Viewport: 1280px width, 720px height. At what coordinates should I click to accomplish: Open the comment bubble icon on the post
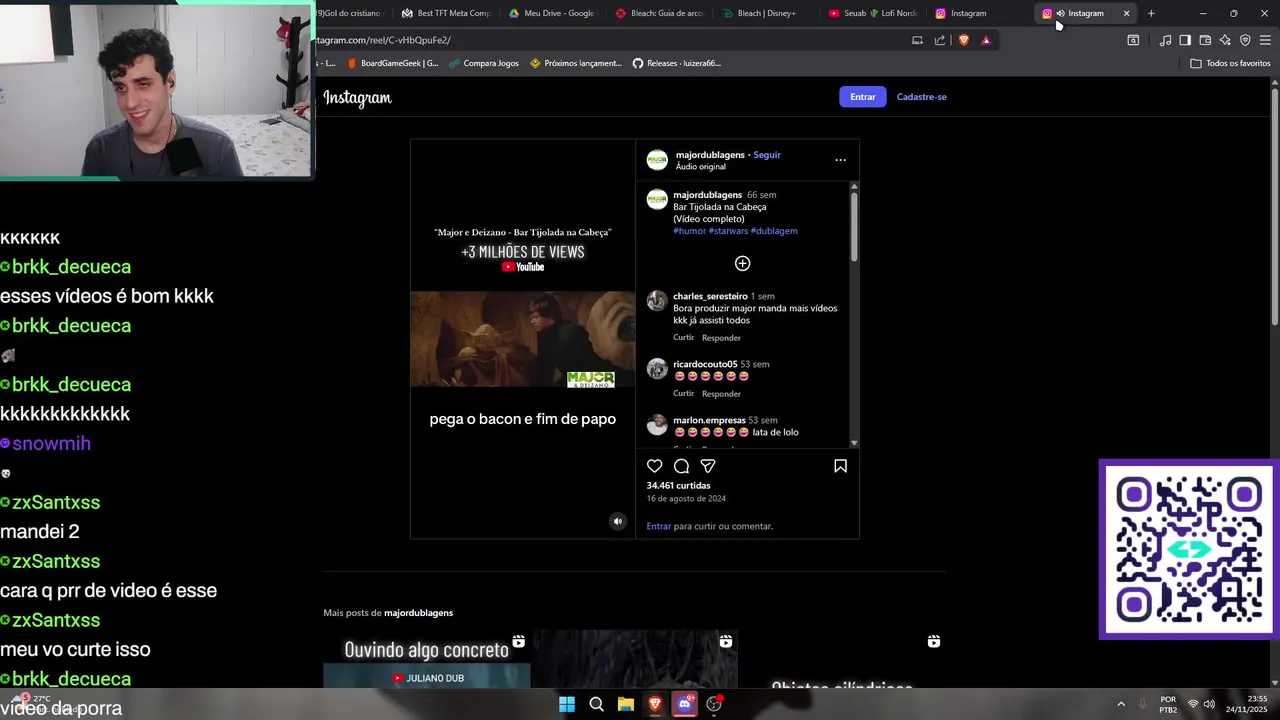tap(681, 466)
